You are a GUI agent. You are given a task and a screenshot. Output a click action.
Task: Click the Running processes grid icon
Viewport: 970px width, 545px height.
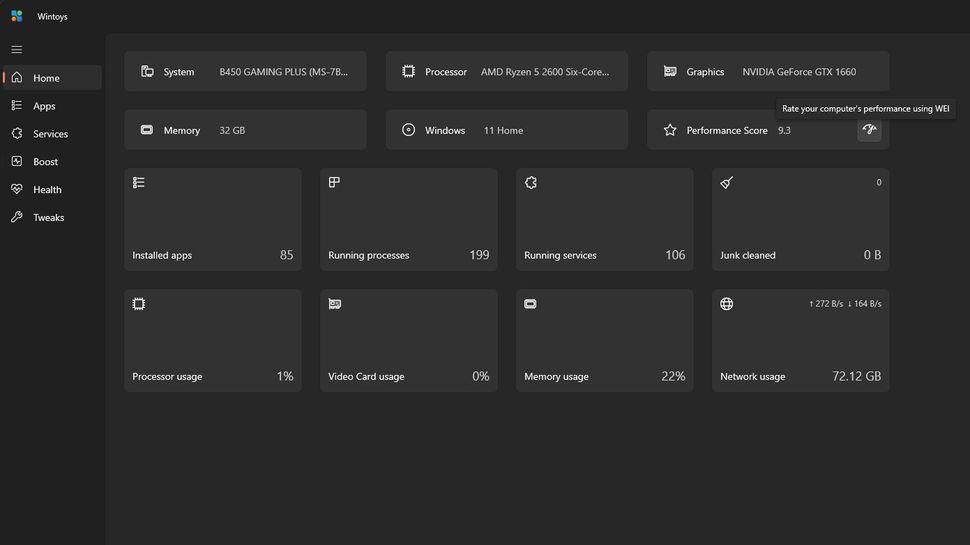[x=334, y=182]
